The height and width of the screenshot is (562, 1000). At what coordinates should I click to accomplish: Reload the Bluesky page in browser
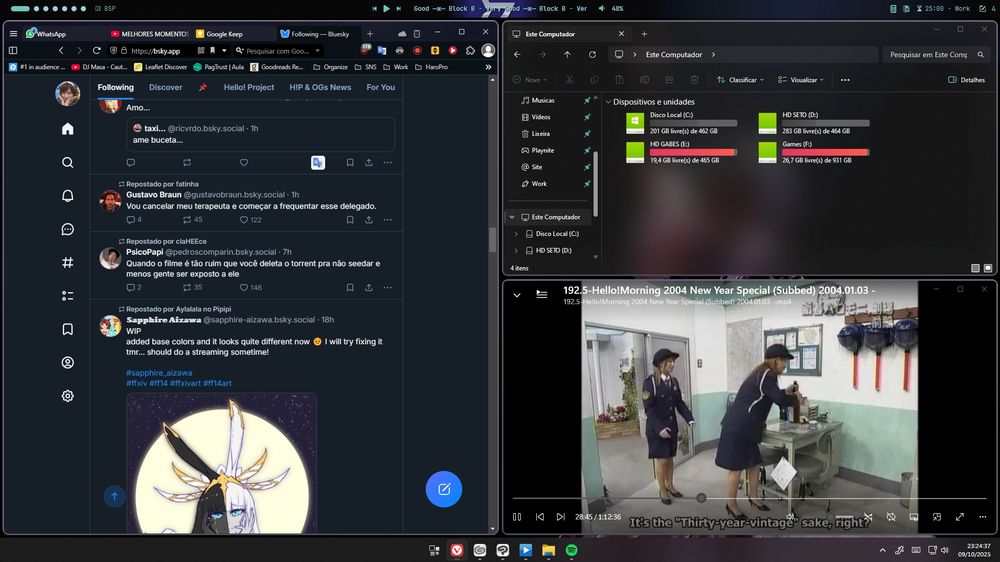(97, 50)
